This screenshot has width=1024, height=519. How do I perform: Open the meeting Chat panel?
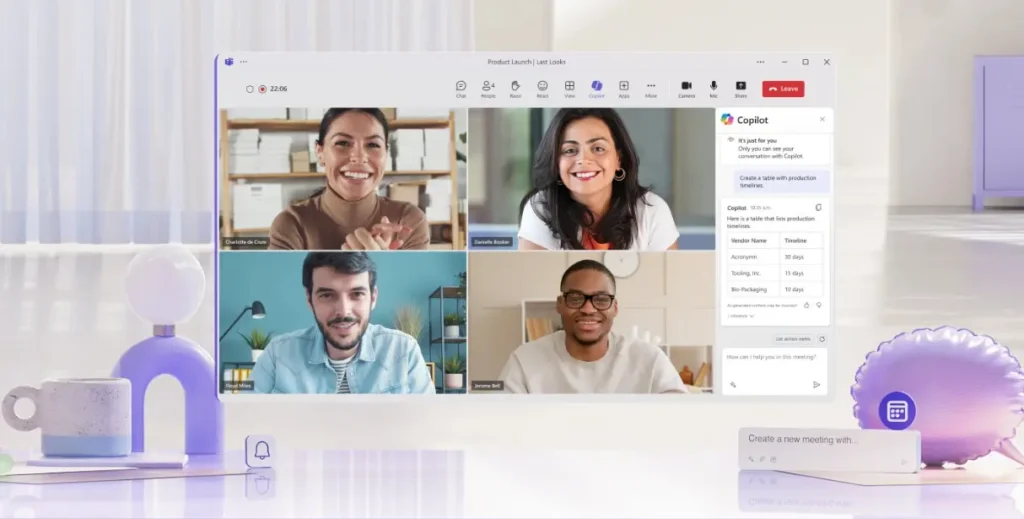(461, 89)
